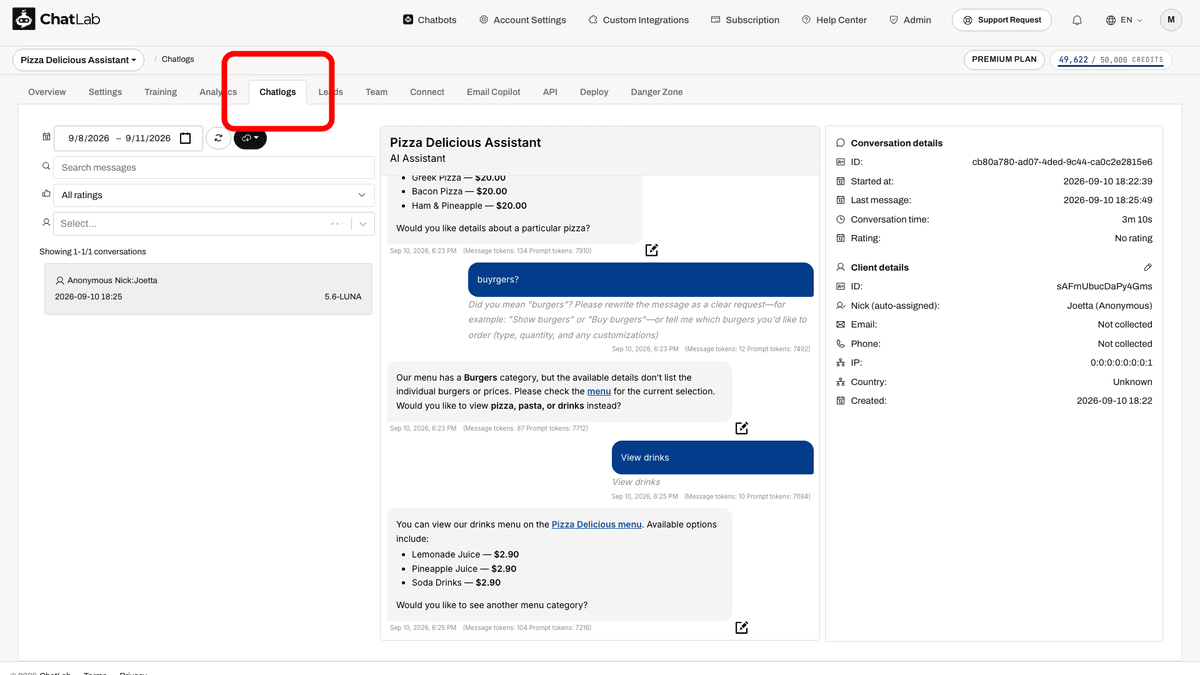Open the M user avatar menu

[x=1170, y=20]
